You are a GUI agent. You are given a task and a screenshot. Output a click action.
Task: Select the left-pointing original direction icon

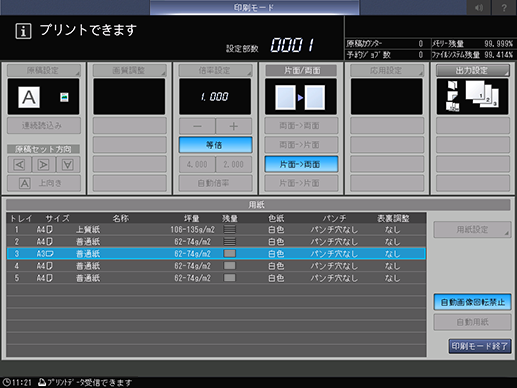click(x=20, y=165)
